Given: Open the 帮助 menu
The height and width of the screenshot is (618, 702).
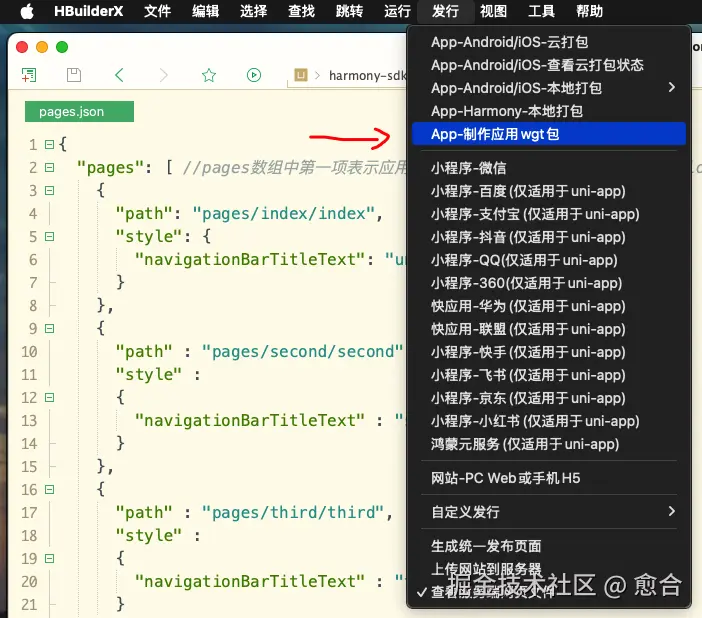Looking at the screenshot, I should click(x=589, y=11).
